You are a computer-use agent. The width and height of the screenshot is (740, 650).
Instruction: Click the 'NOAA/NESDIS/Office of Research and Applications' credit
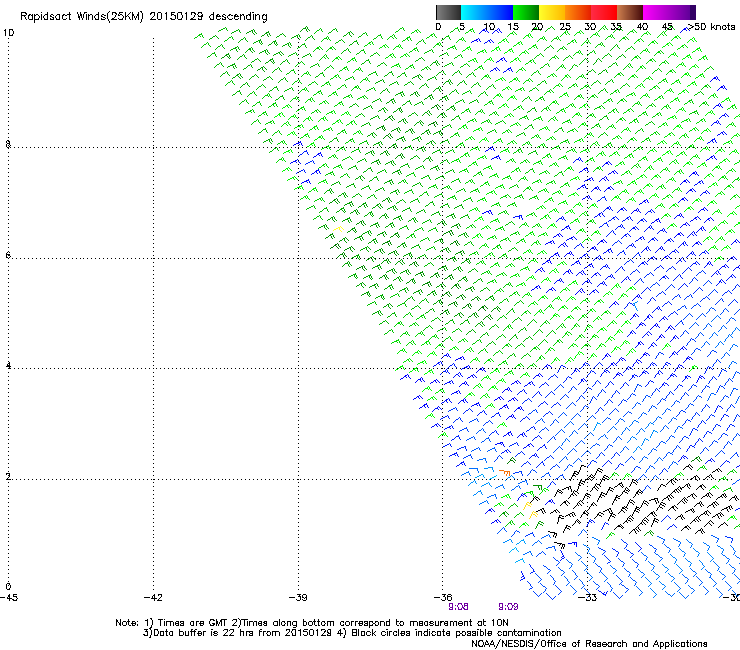coord(589,644)
